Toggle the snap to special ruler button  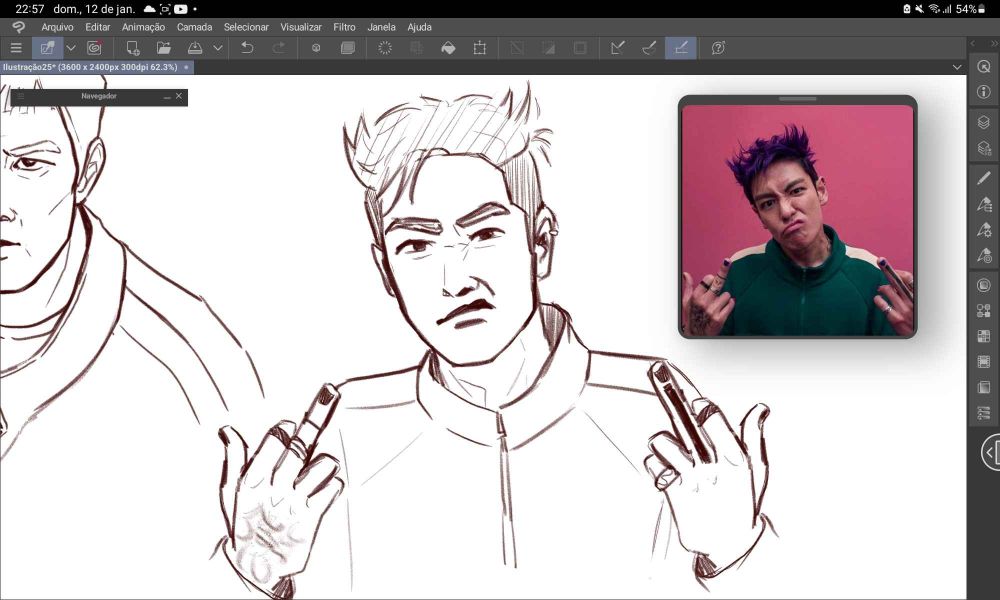click(x=649, y=47)
